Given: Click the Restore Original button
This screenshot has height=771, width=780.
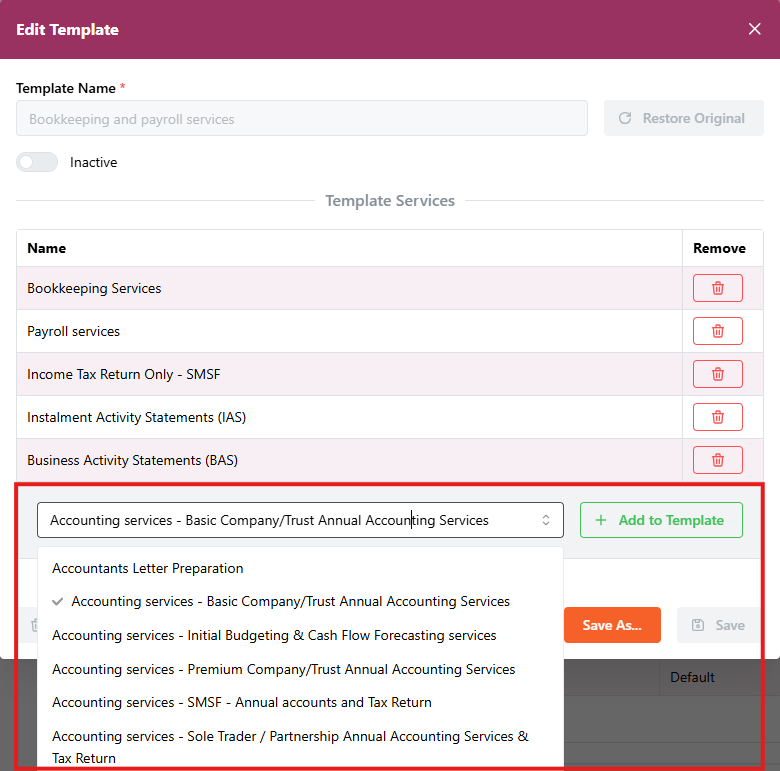Looking at the screenshot, I should tap(683, 118).
